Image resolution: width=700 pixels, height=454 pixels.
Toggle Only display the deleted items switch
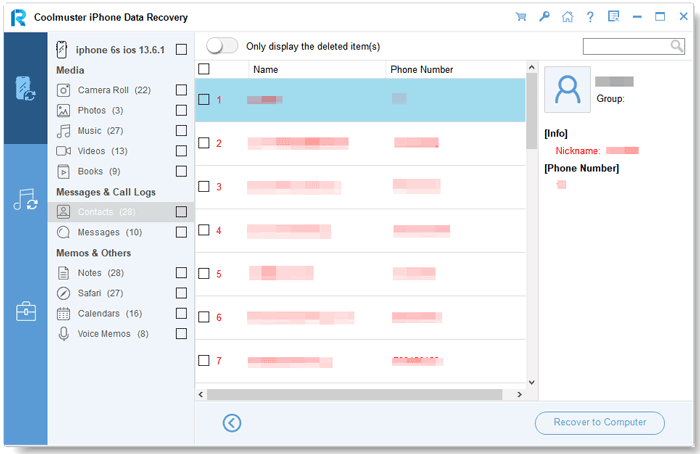(222, 46)
